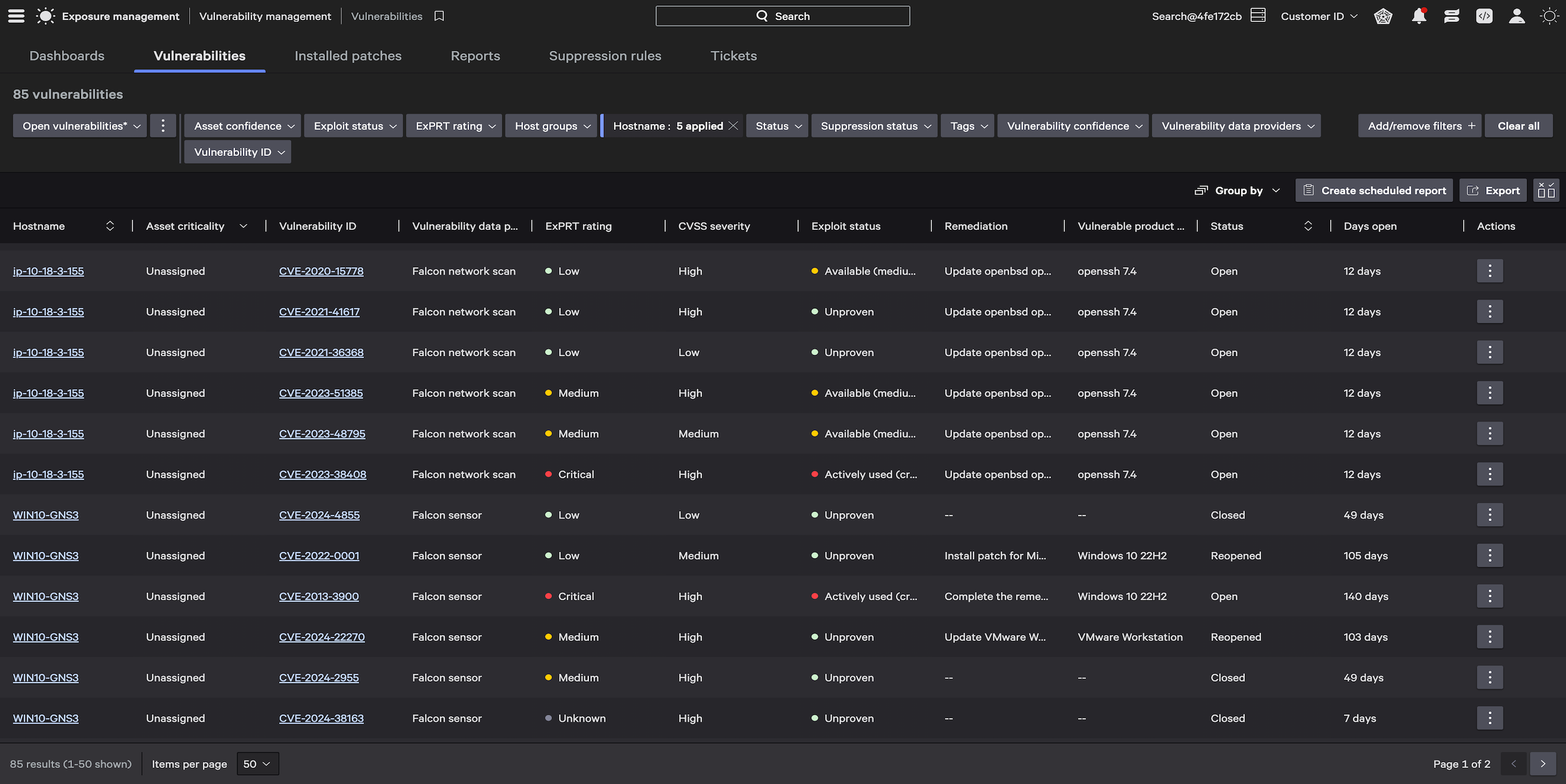
Task: Toggle sorting on the Hostname column
Action: tap(110, 226)
